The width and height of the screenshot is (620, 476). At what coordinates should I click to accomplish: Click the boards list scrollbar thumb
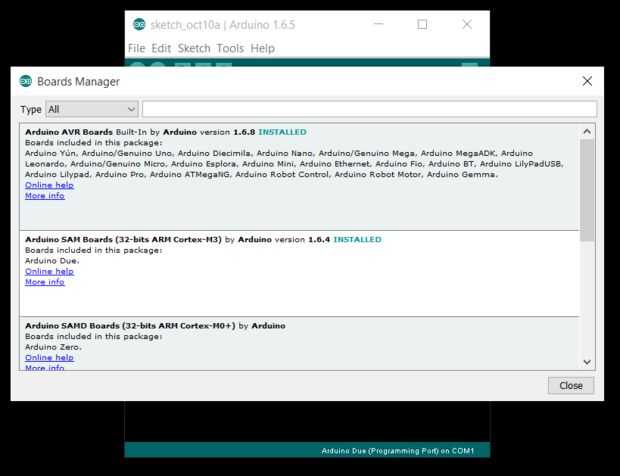(587, 190)
